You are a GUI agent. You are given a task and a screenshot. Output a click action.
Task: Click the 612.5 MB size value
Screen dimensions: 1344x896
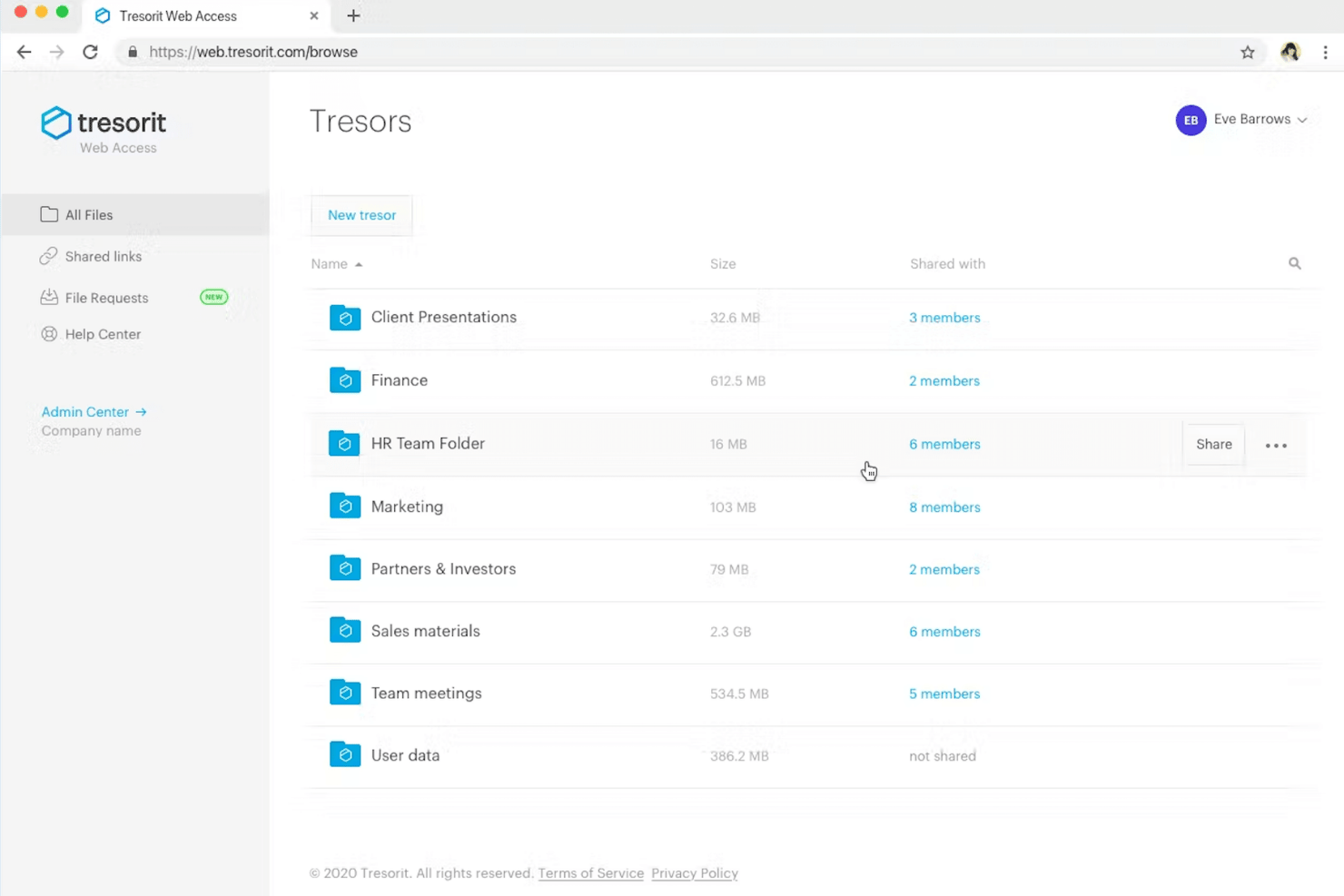pos(737,381)
